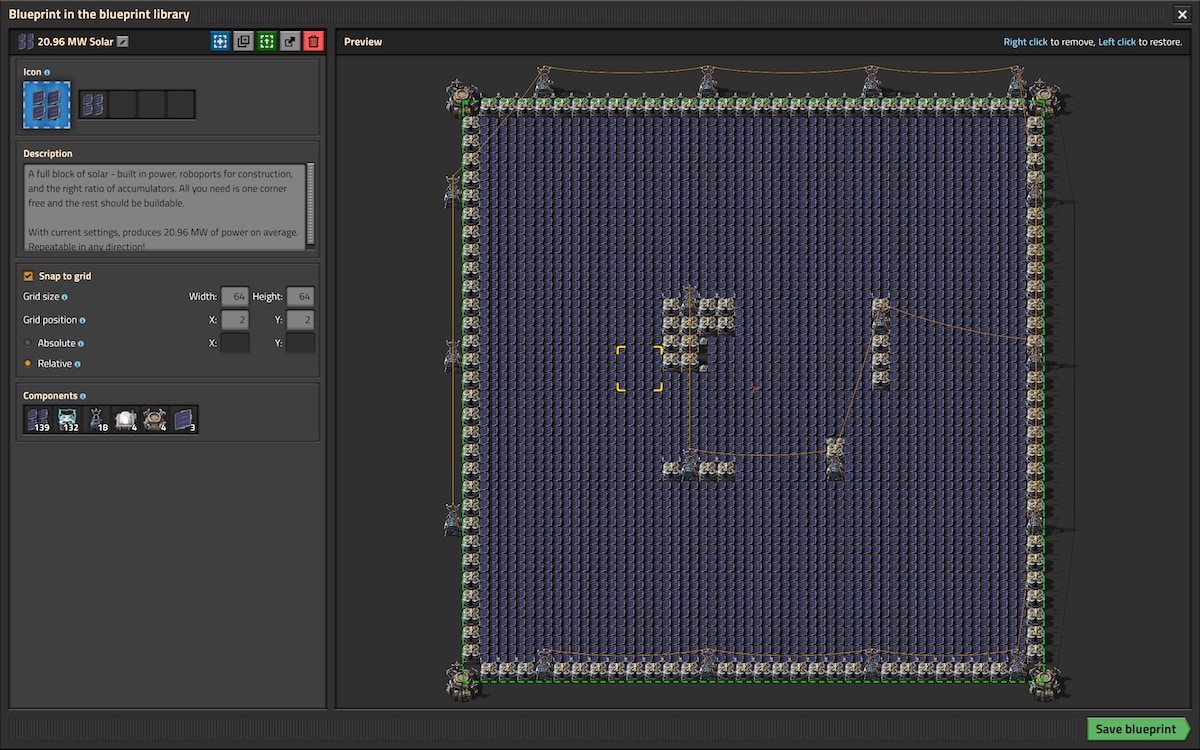Click the bottom-right corner roboport in preview
The height and width of the screenshot is (750, 1200).
click(x=1043, y=680)
